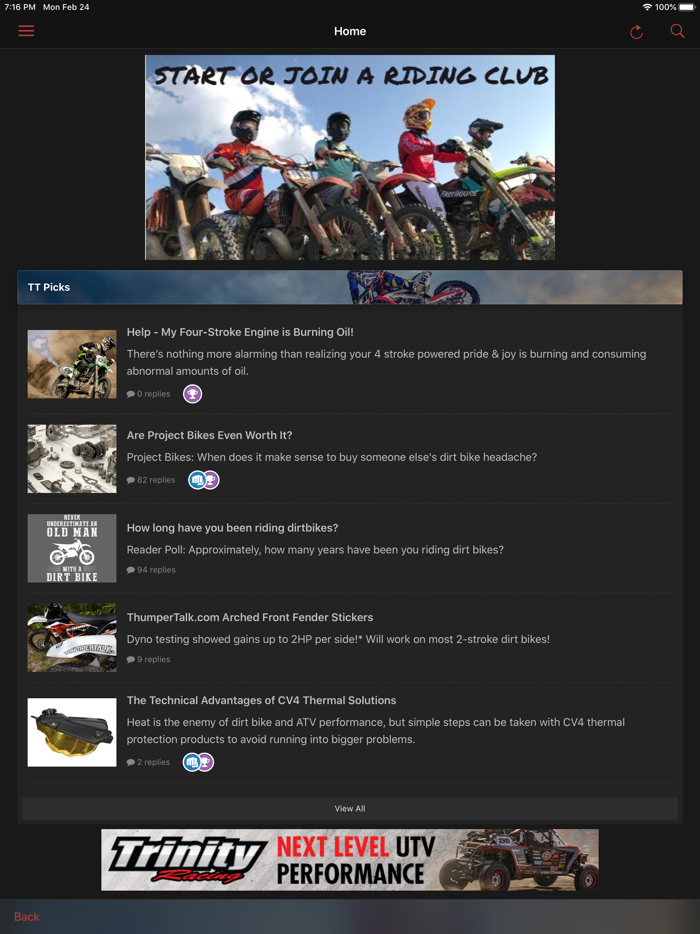Tap blue fist badge under Project Bikes post

(197, 480)
